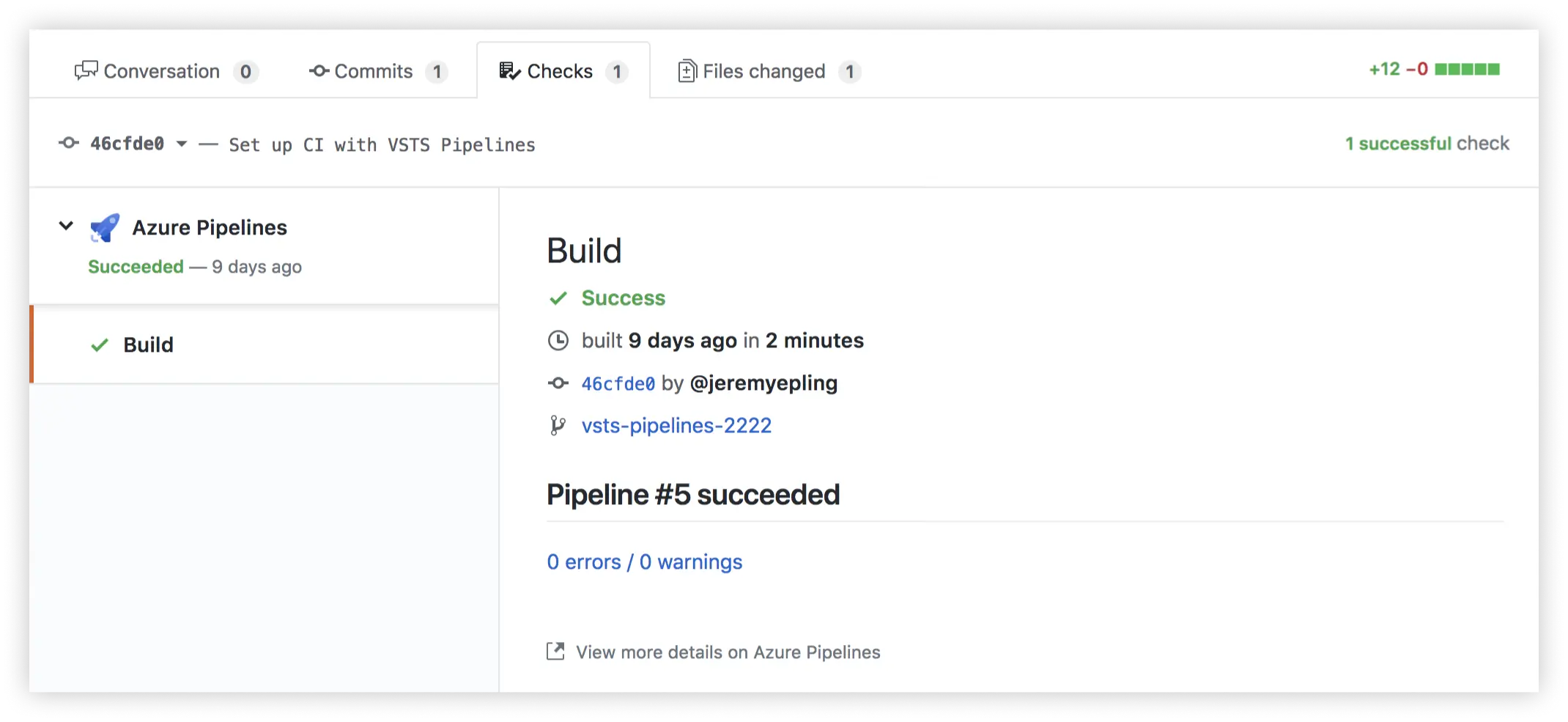The height and width of the screenshot is (722, 1568).
Task: Open the Files changed tab
Action: (x=763, y=71)
